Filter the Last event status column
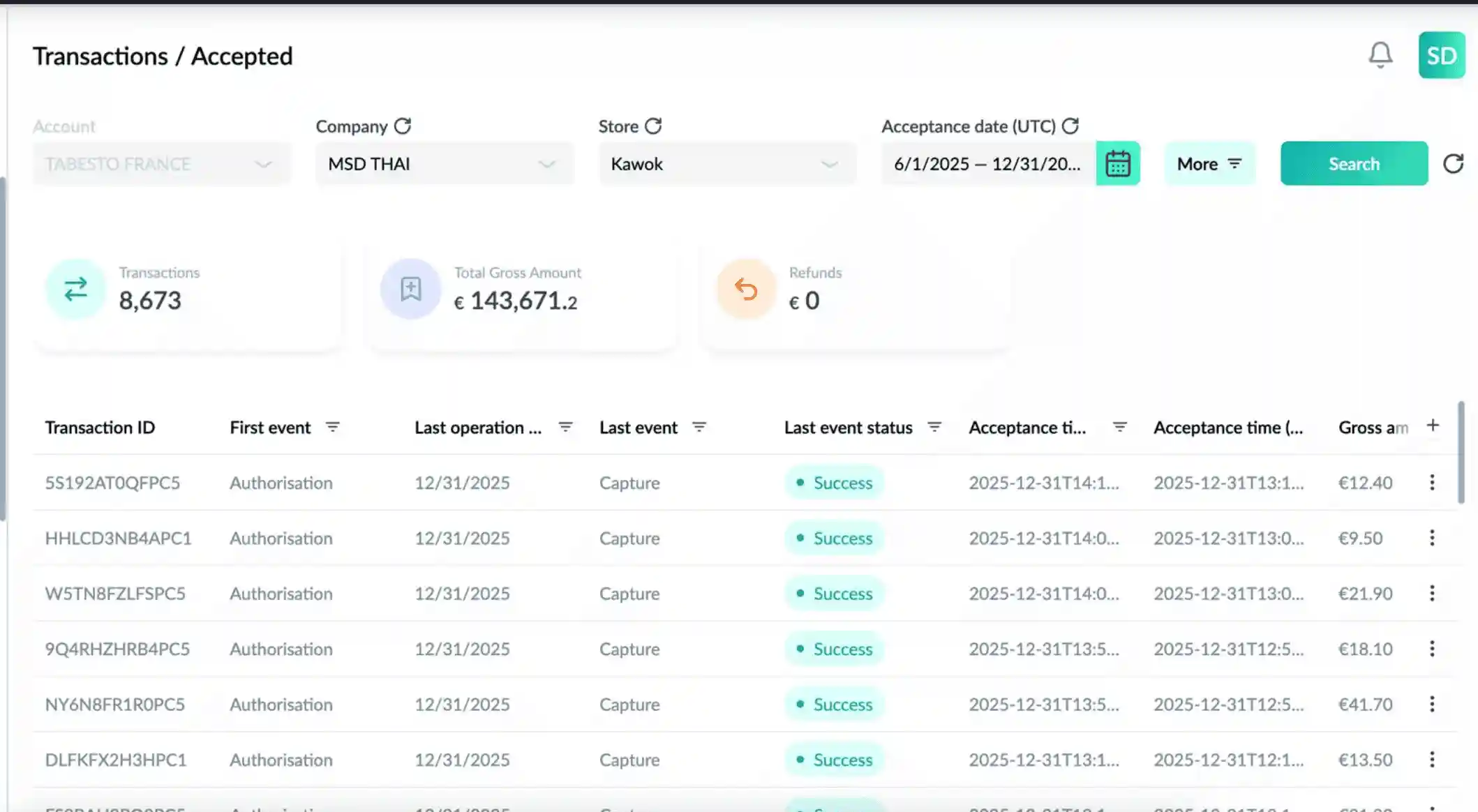 [x=934, y=427]
